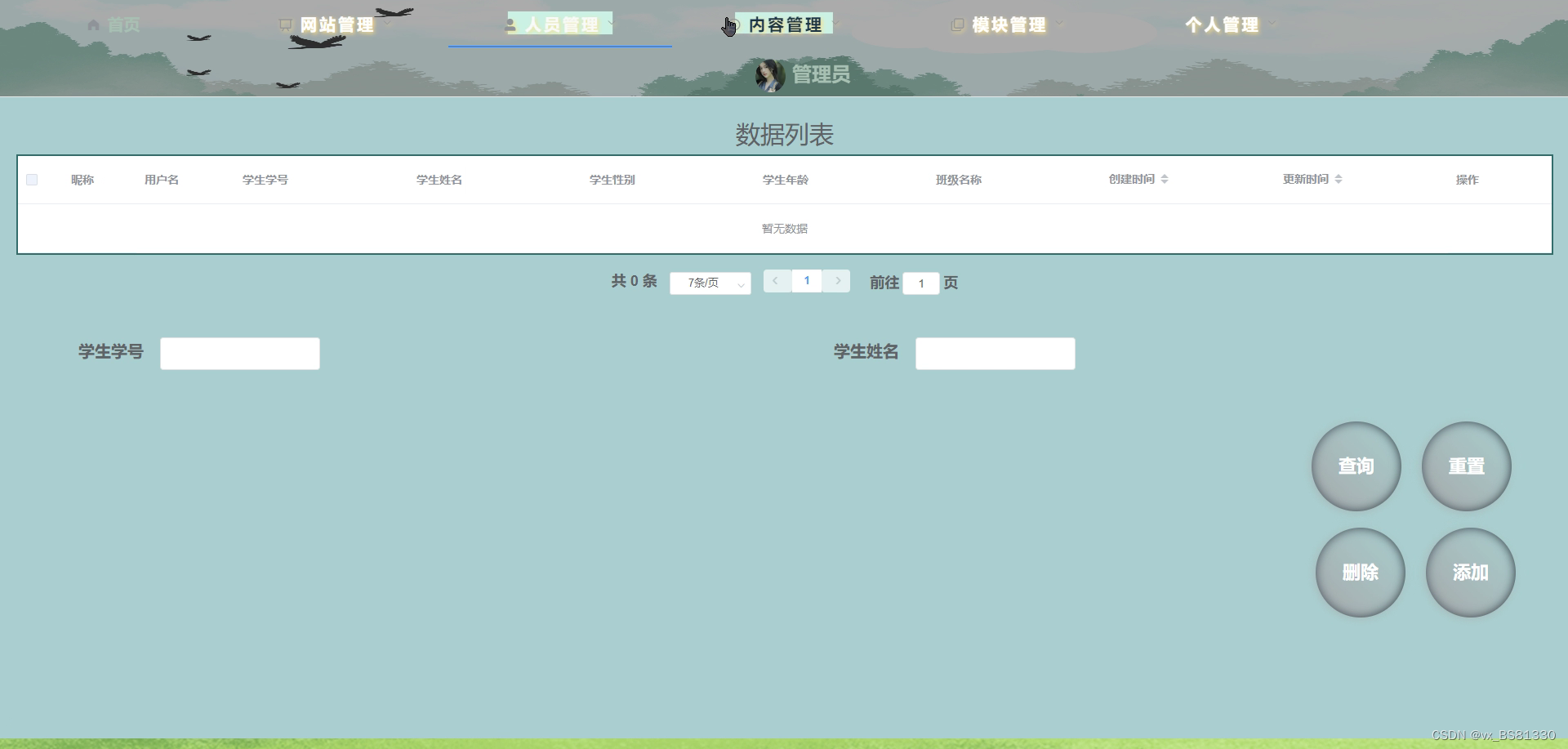Click the monitor icon beside 网站管理

click(x=286, y=25)
